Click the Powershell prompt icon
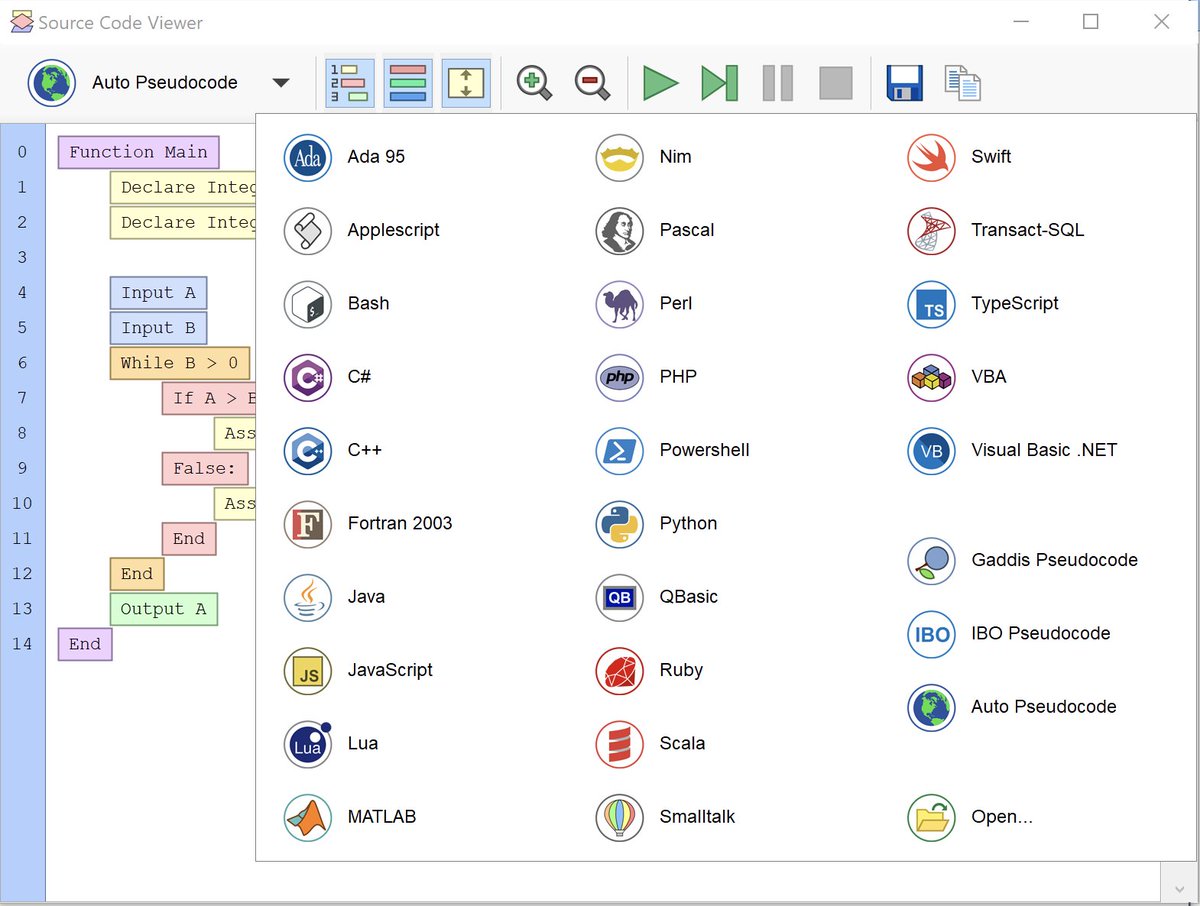This screenshot has width=1200, height=906. point(619,450)
